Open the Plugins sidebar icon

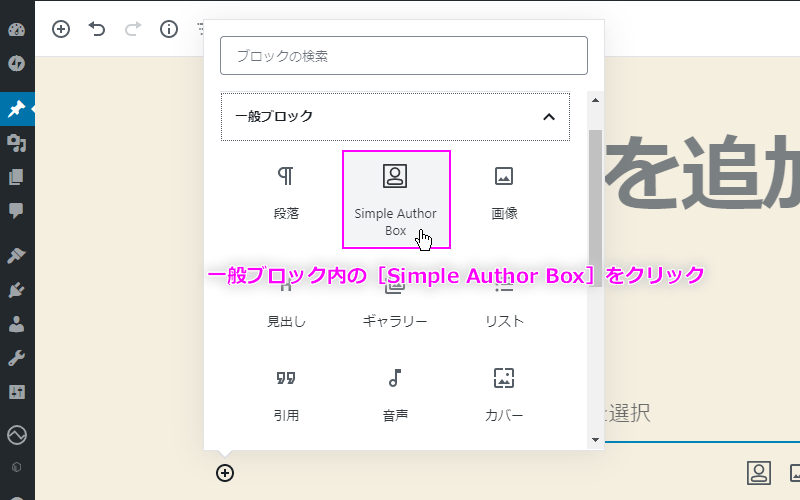16,290
